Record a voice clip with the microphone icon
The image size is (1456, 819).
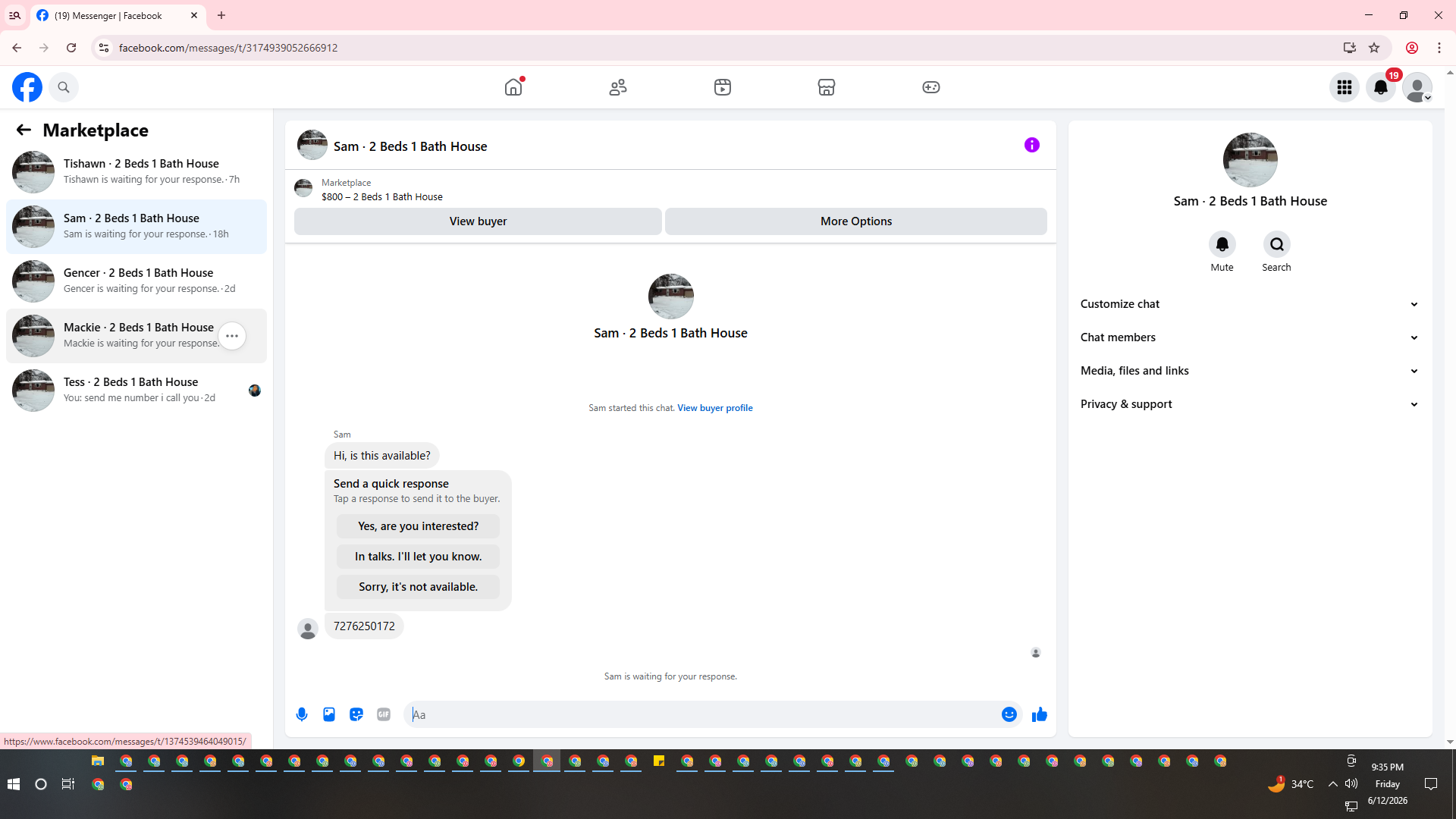[302, 714]
